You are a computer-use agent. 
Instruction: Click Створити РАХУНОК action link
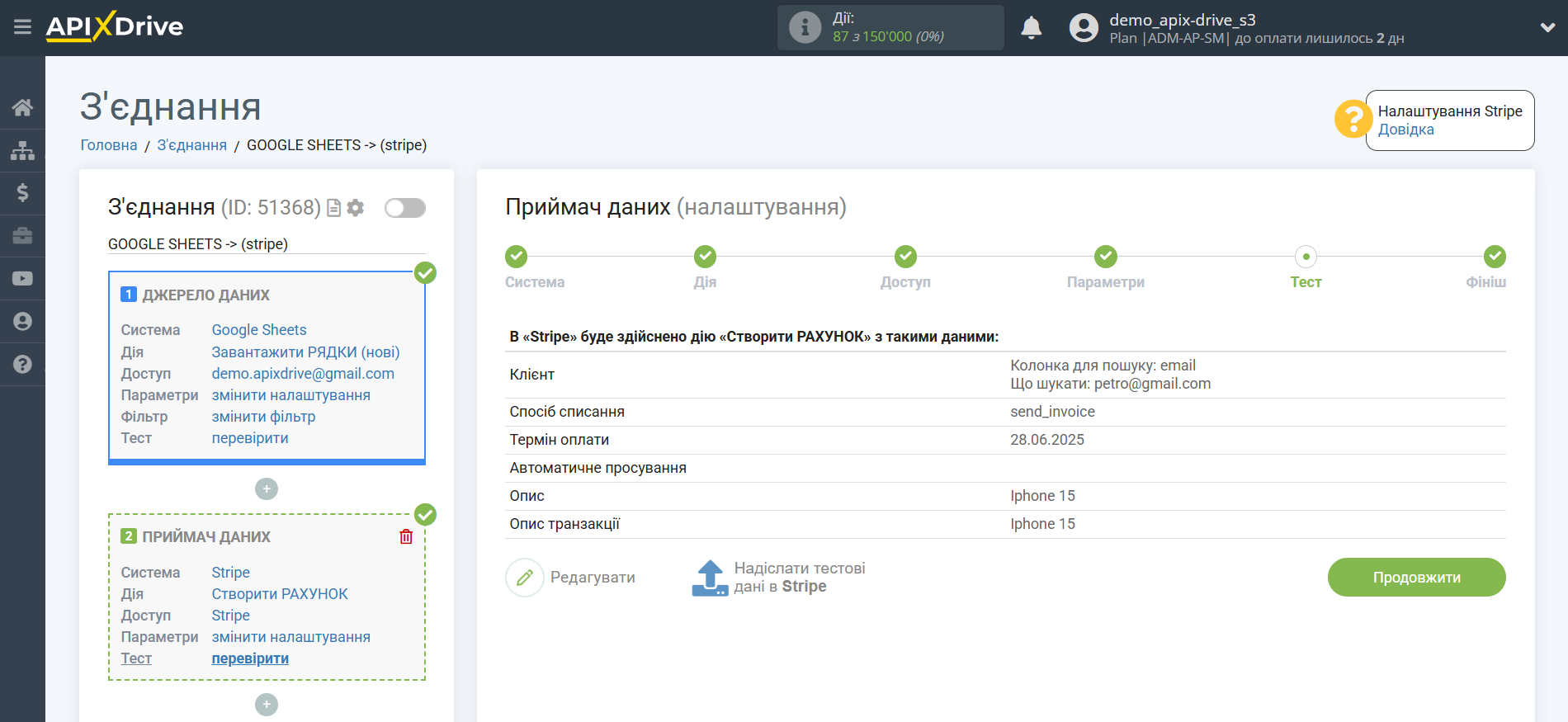pos(280,594)
